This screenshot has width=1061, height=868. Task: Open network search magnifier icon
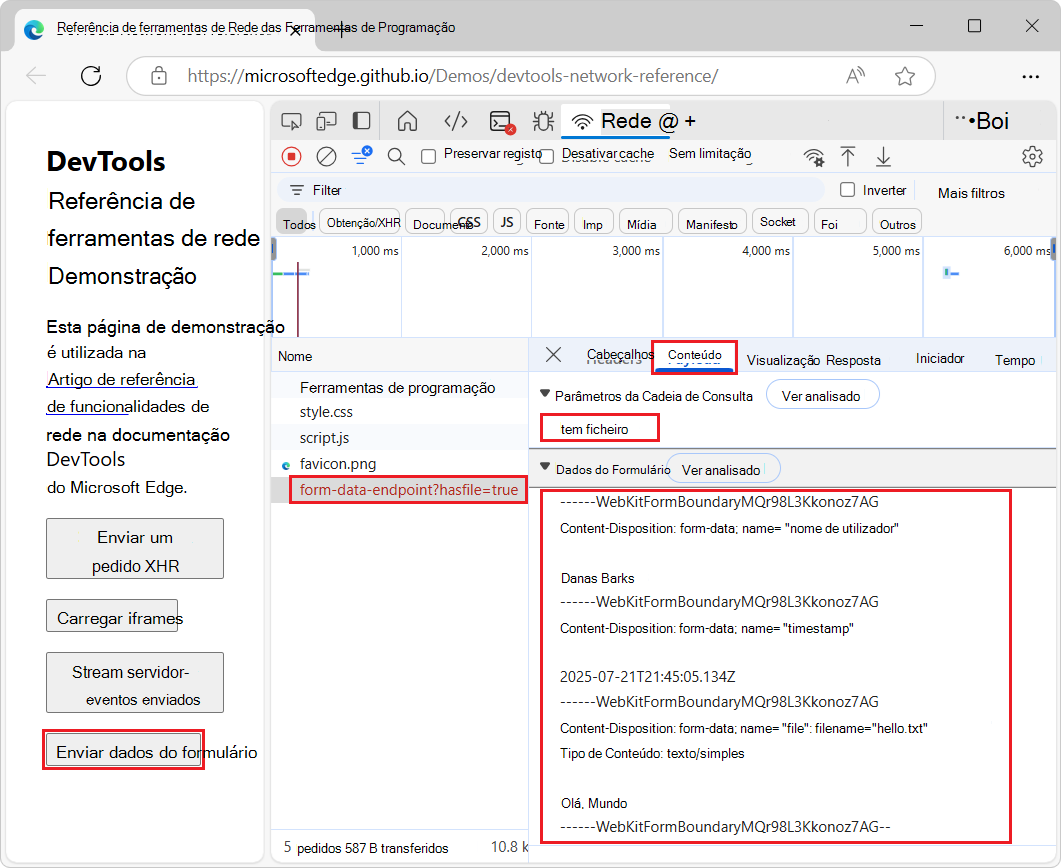(x=396, y=156)
